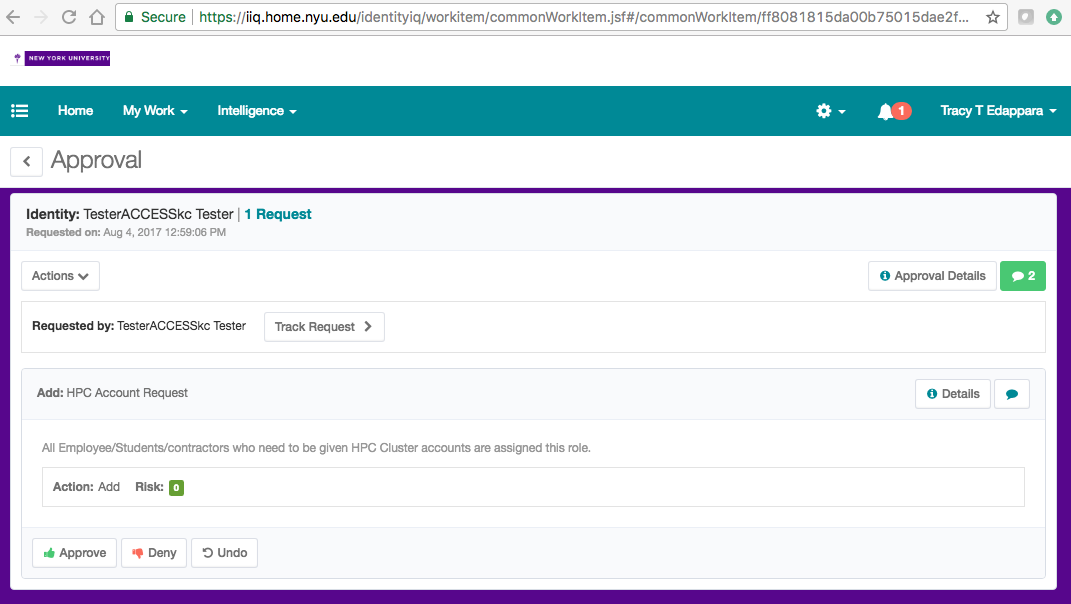Bookmark this page with the star icon
Viewport: 1071px width, 604px height.
pyautogui.click(x=992, y=17)
